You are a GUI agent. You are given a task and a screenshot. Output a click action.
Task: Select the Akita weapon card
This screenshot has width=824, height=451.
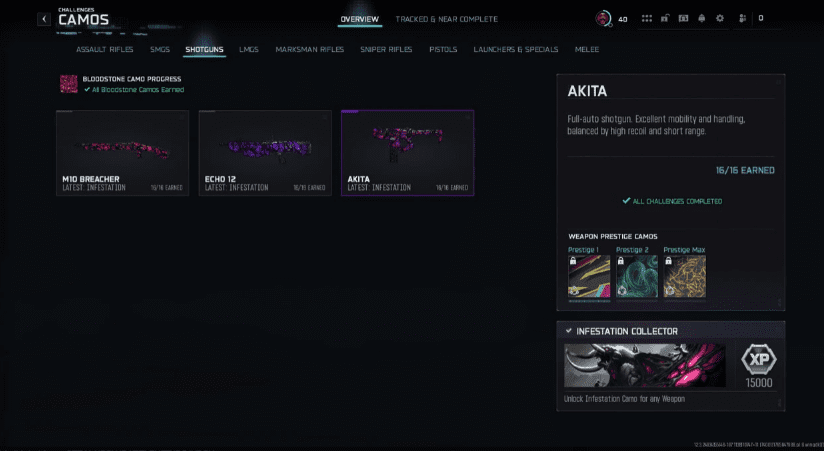pyautogui.click(x=407, y=152)
